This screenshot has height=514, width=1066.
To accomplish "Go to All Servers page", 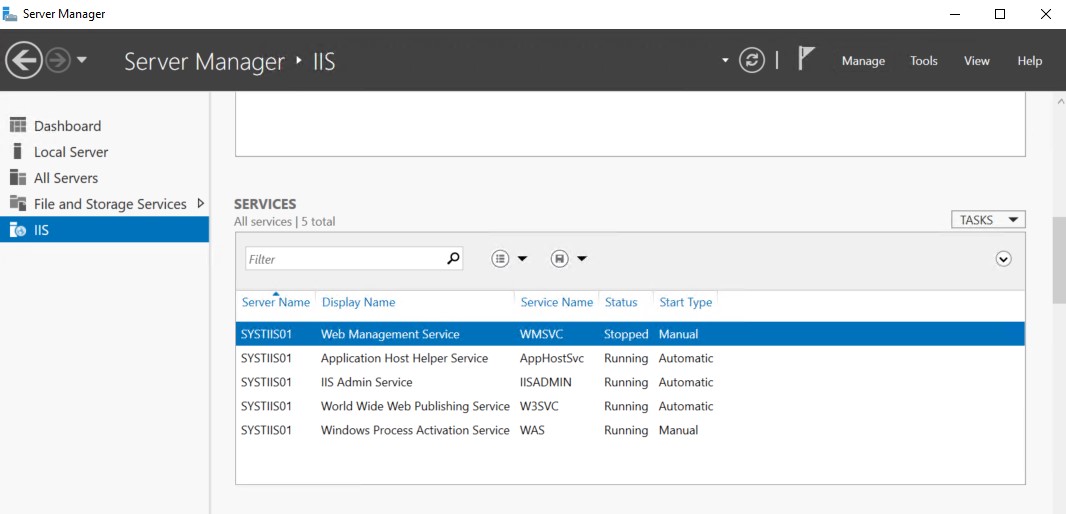I will [x=66, y=178].
